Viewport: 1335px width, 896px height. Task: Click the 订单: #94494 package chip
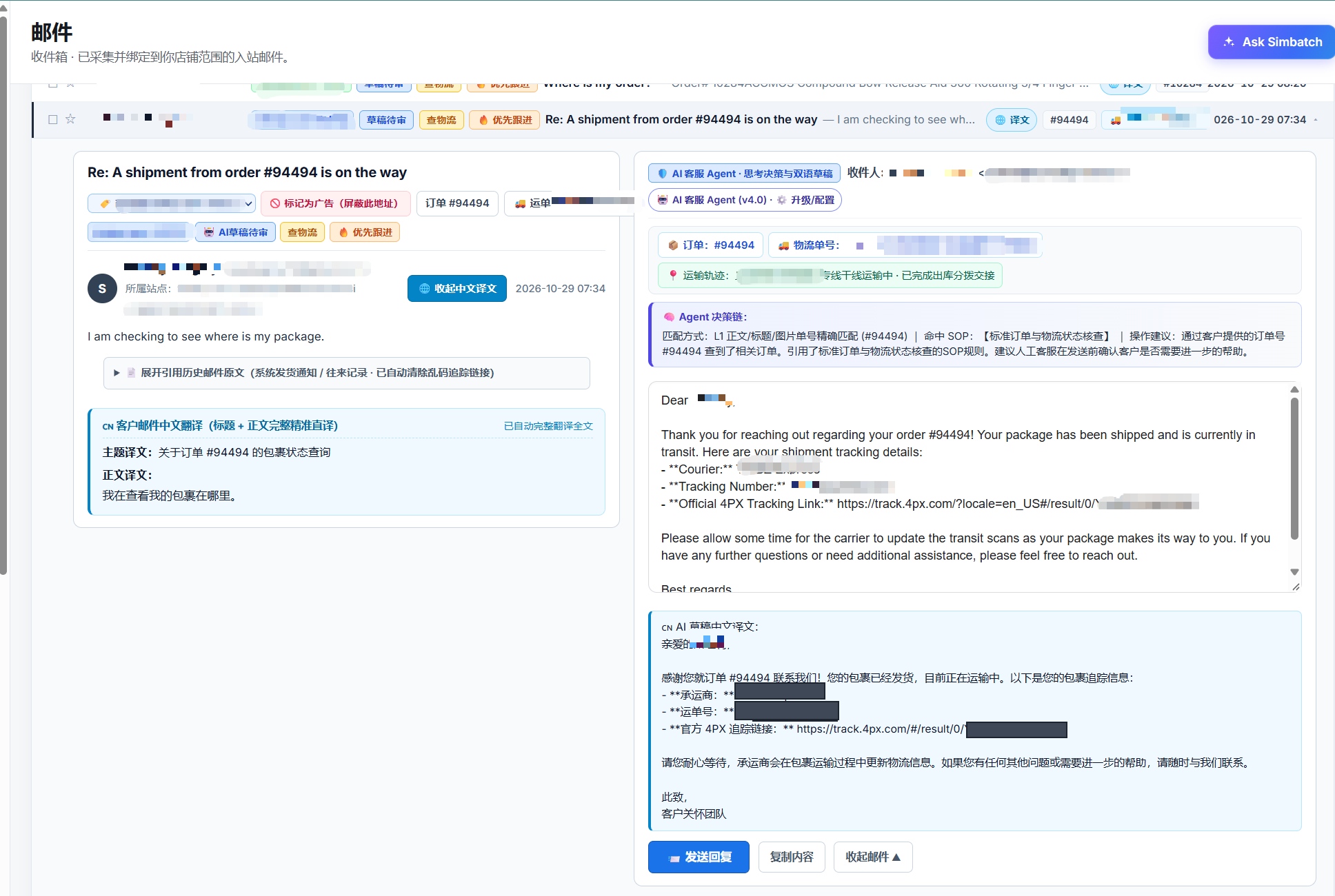(711, 245)
